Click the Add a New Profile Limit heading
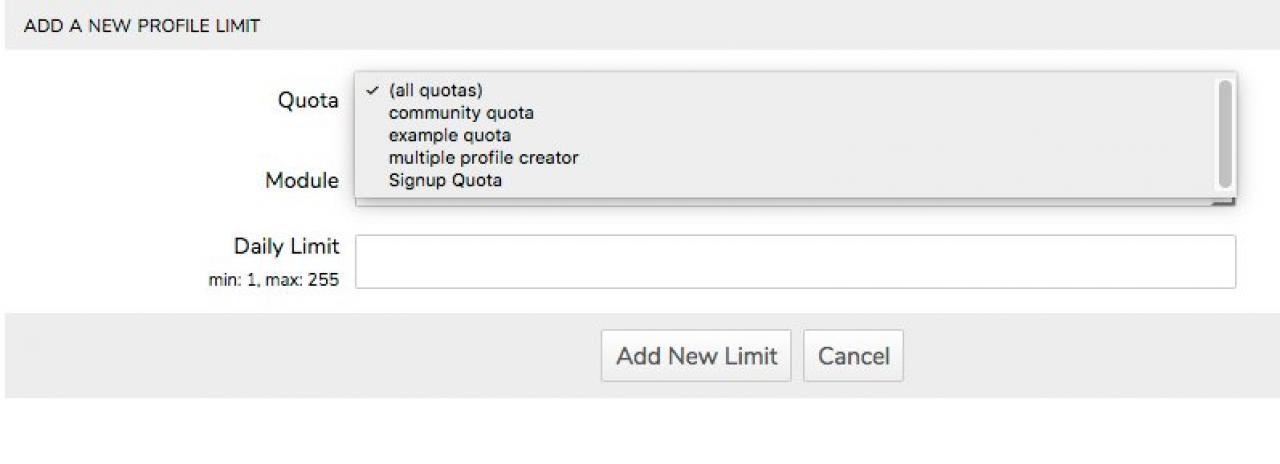 tap(141, 26)
